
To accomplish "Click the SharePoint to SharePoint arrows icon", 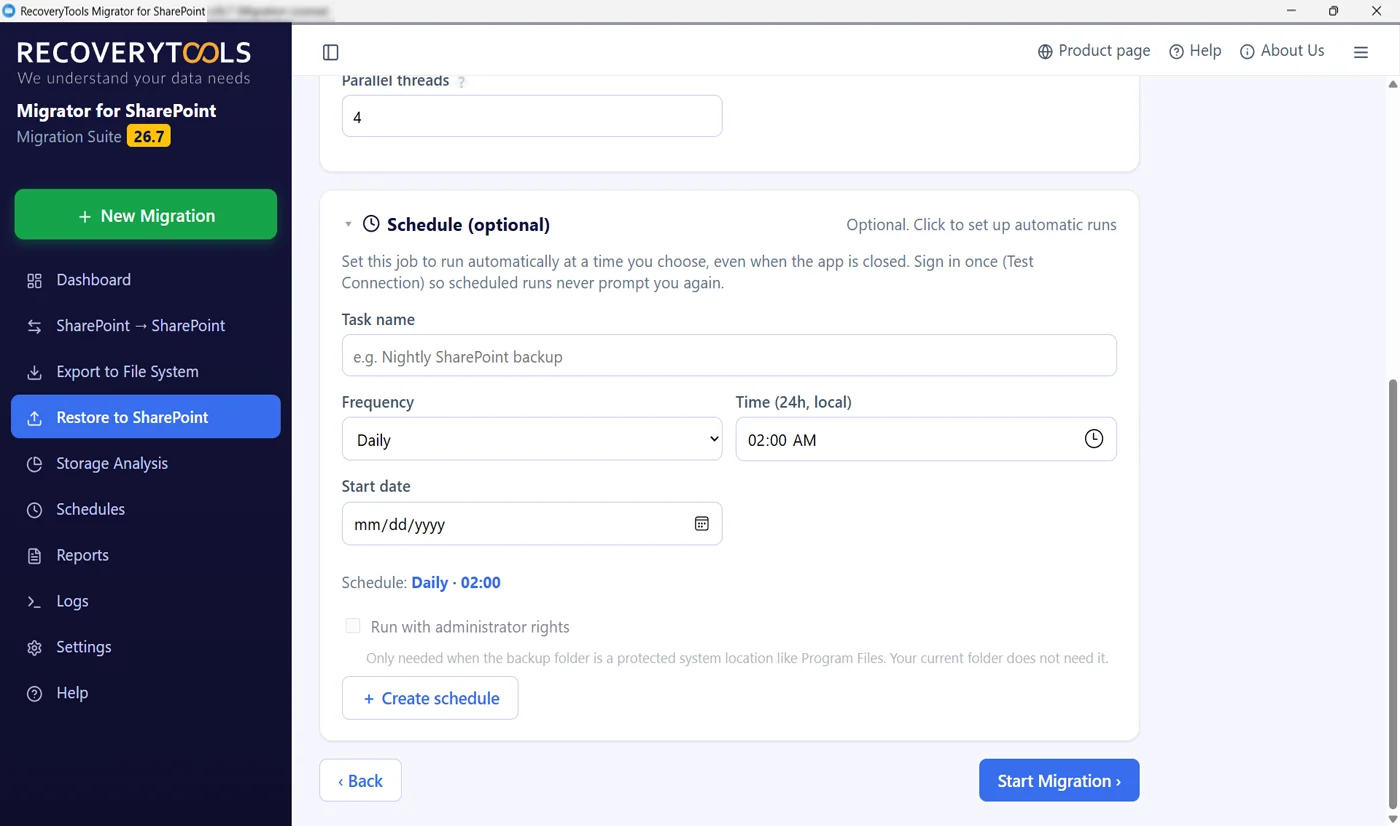I will tap(35, 326).
